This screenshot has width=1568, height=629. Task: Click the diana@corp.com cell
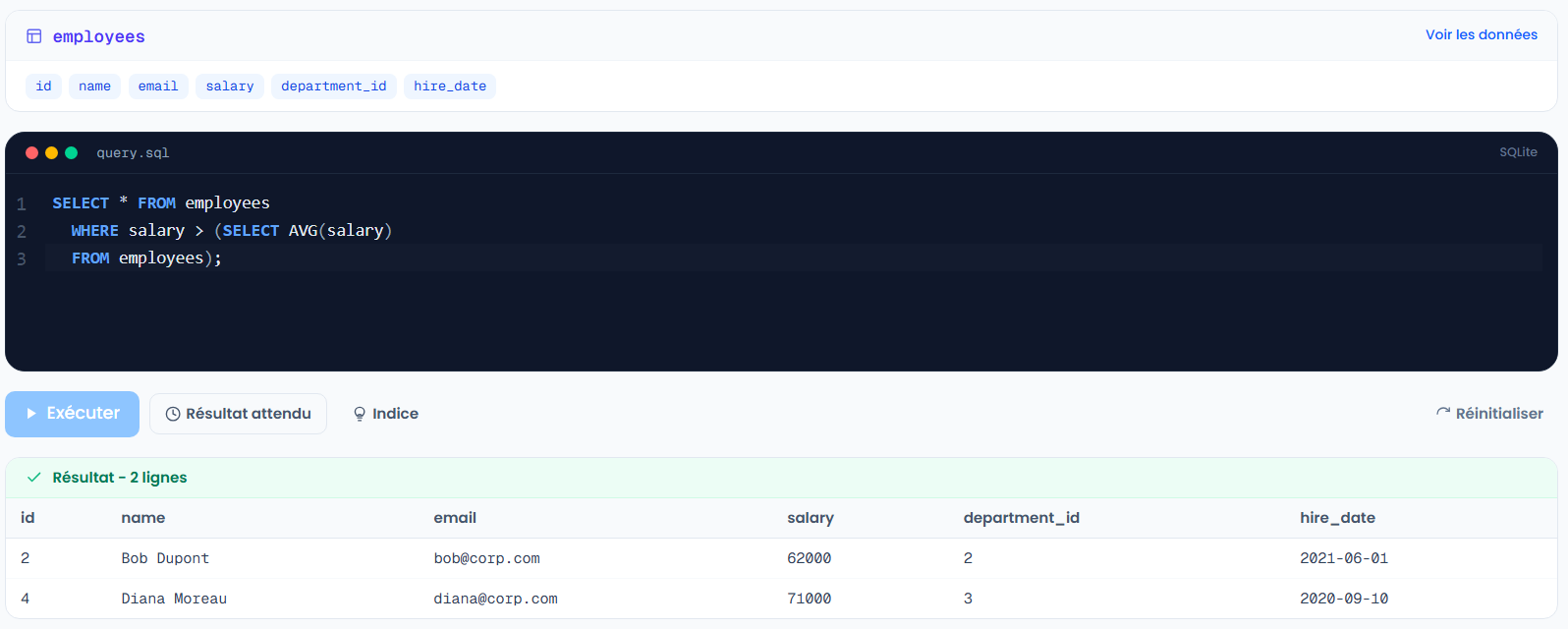[495, 599]
